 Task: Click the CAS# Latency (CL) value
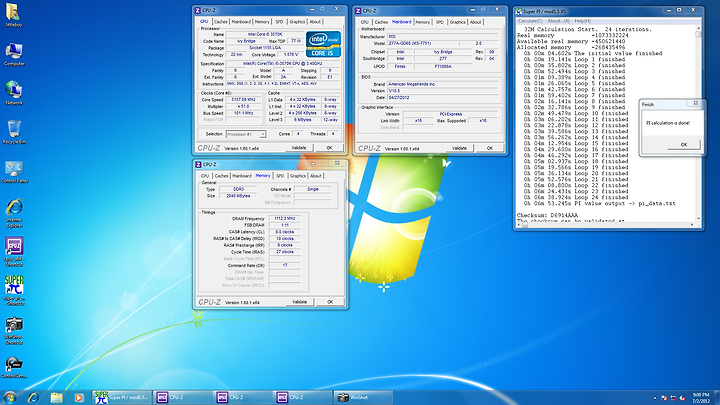pos(285,232)
